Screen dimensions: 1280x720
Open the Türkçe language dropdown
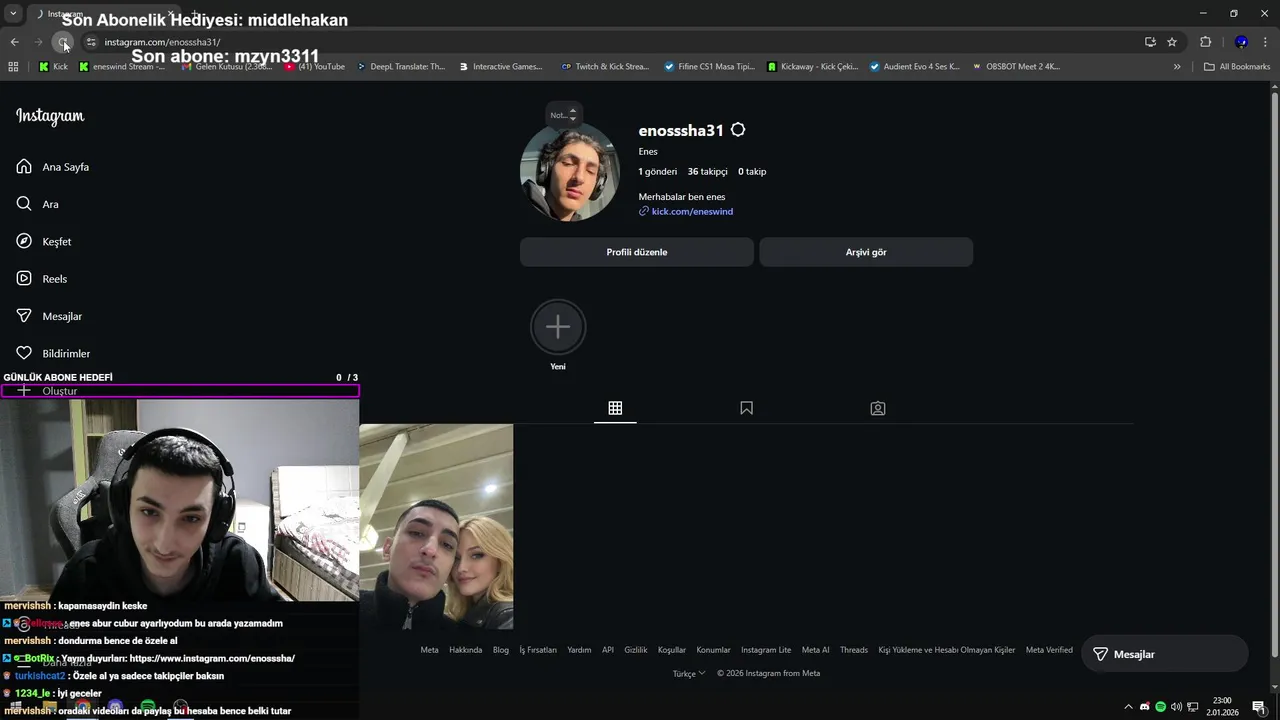pyautogui.click(x=689, y=674)
